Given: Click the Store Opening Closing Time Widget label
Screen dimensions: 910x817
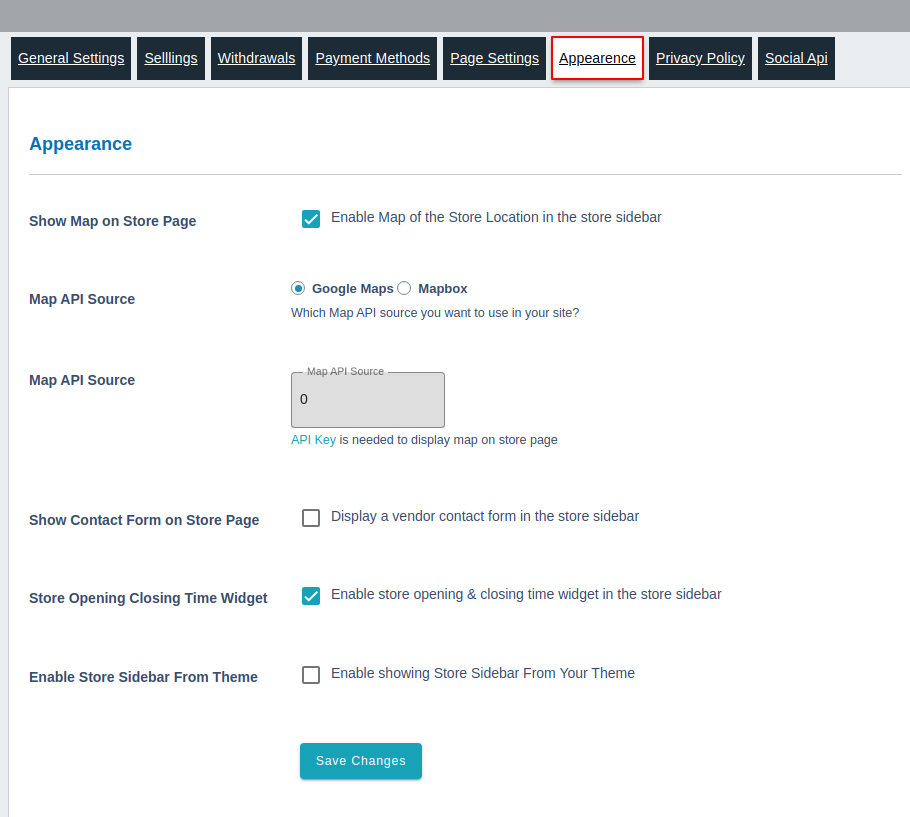Looking at the screenshot, I should coord(148,597).
